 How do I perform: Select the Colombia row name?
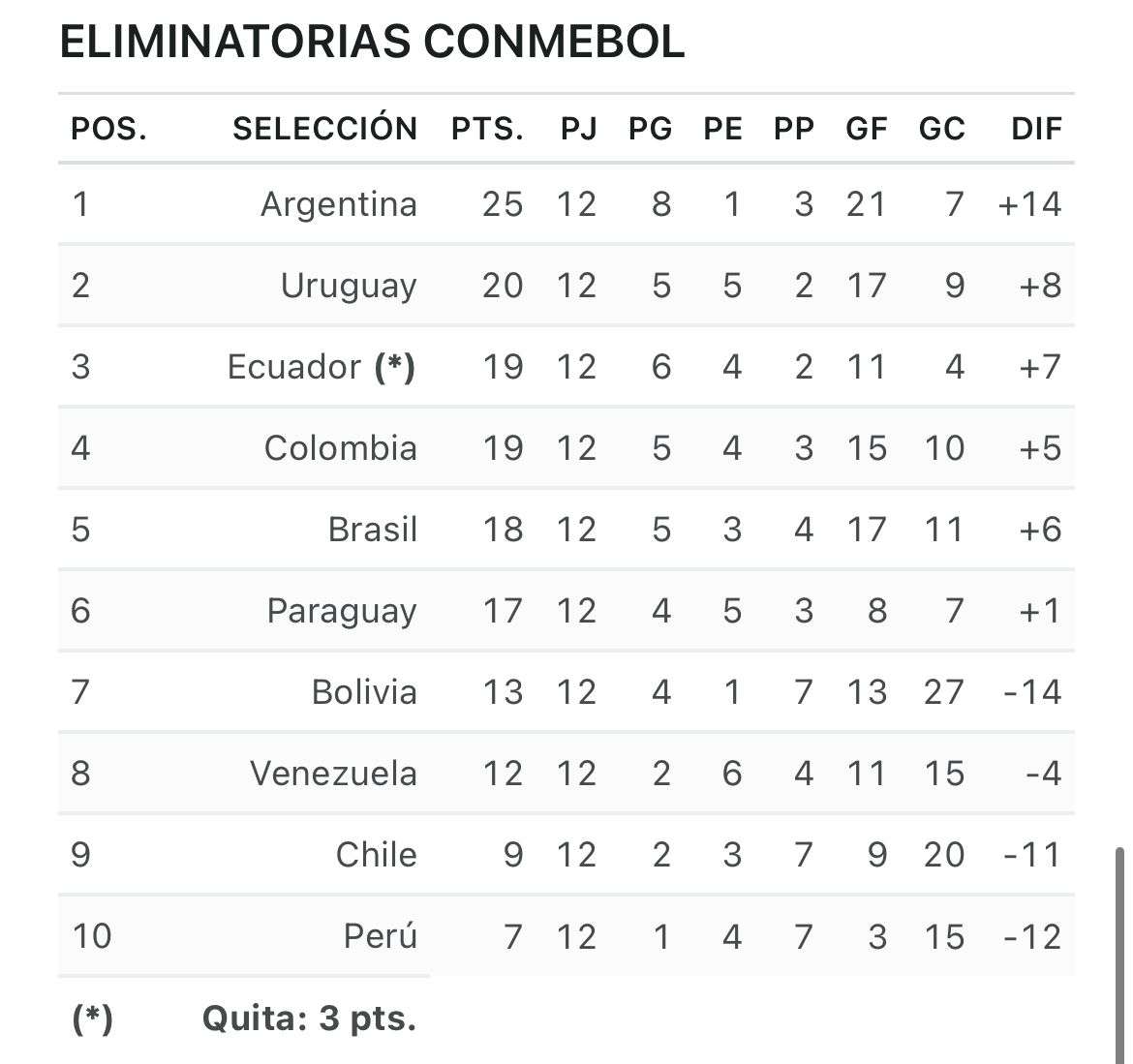(x=340, y=448)
